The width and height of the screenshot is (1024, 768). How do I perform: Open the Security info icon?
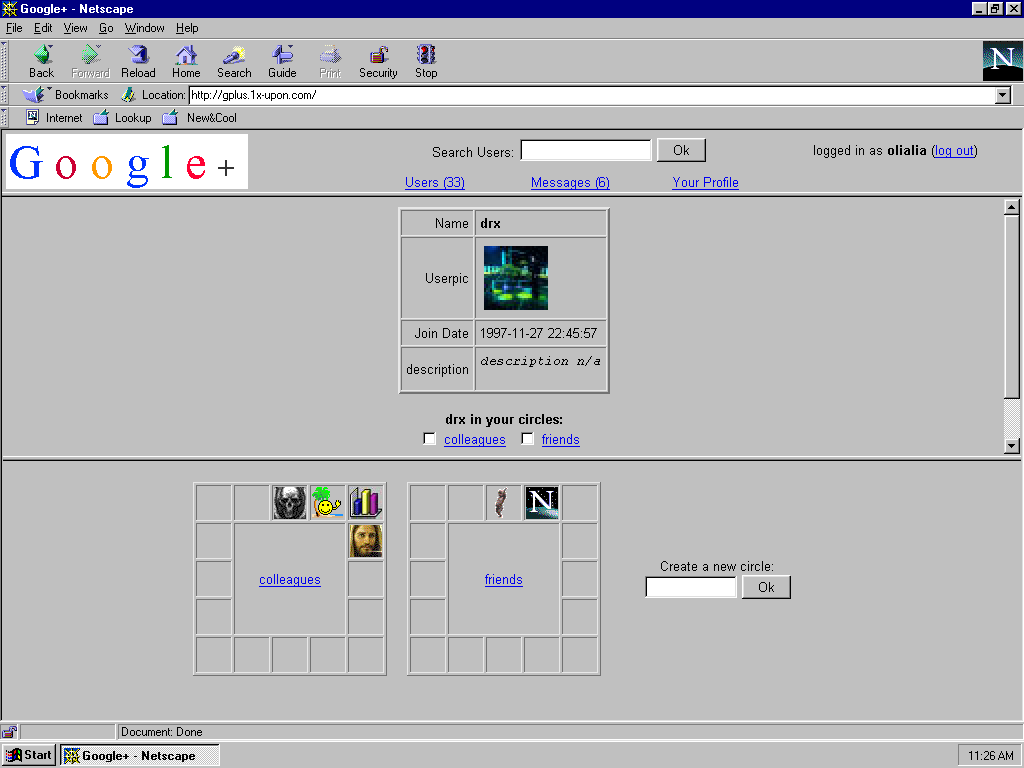tap(378, 61)
